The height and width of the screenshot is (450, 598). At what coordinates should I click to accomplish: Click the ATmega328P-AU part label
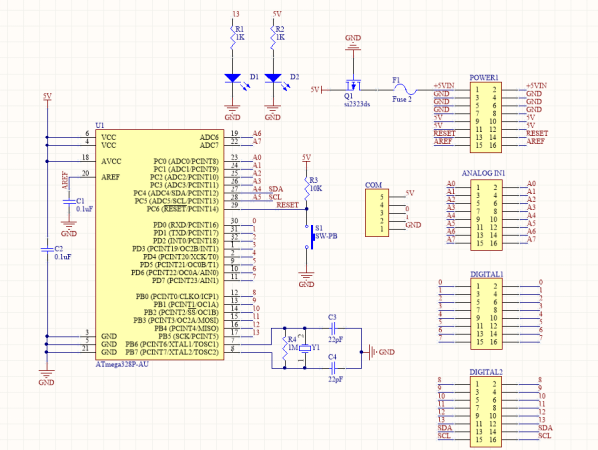click(122, 364)
